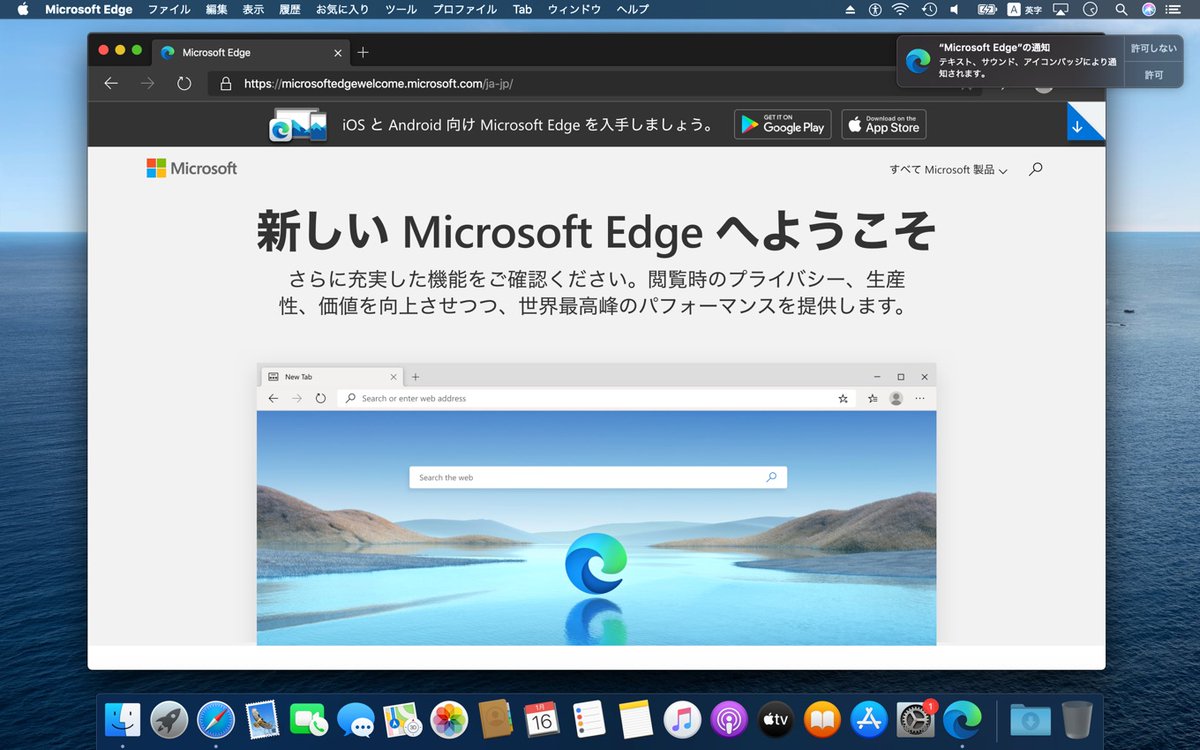This screenshot has width=1200, height=750.
Task: Open Mail from the Dock
Action: (262, 718)
